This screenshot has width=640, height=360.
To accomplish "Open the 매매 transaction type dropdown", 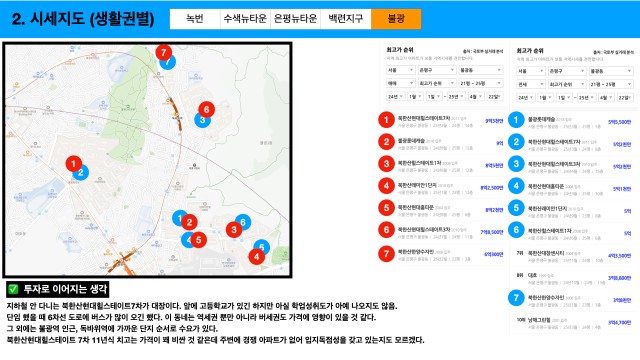I will (400, 83).
